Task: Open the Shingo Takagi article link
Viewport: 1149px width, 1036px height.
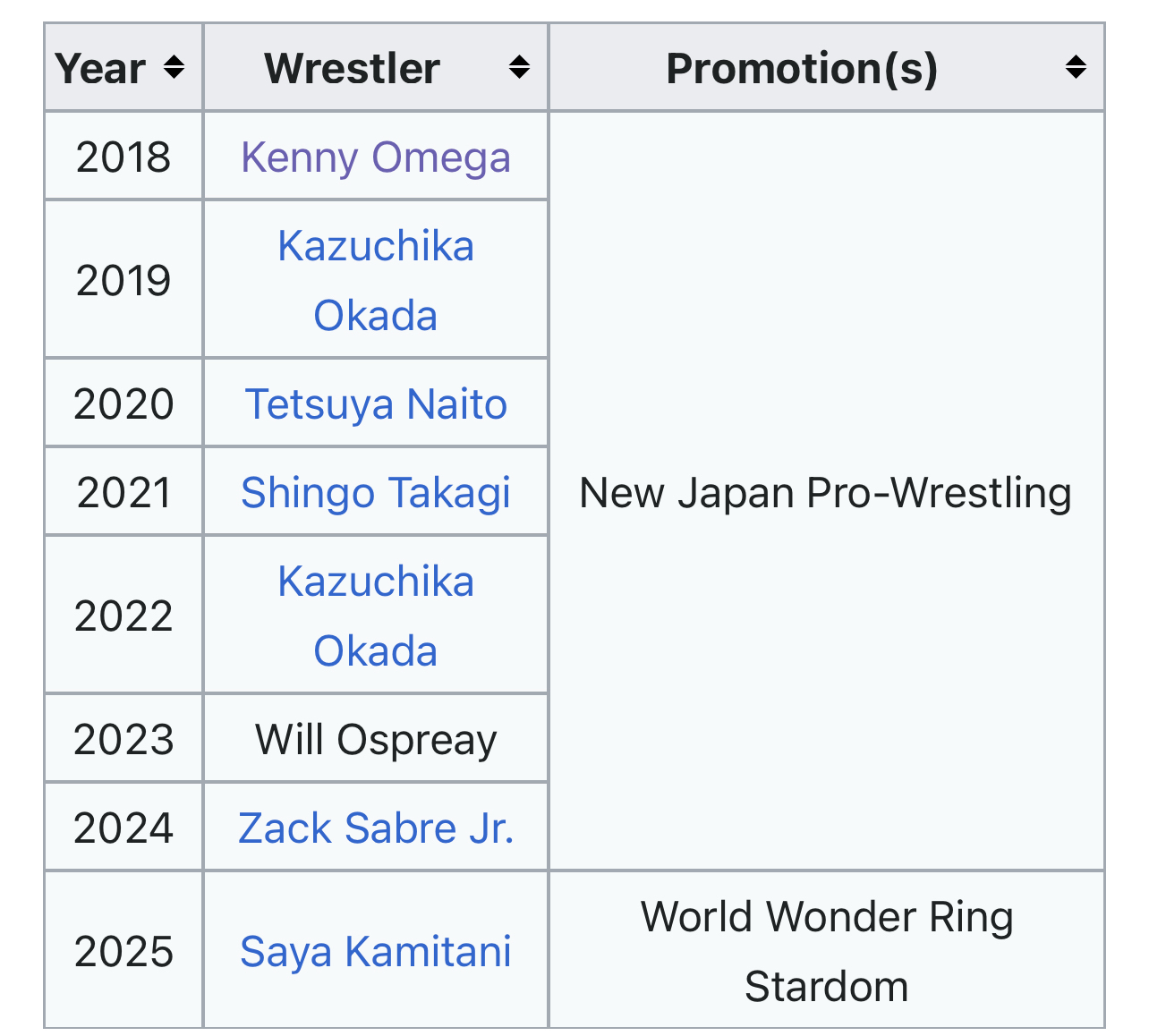Action: click(x=376, y=493)
